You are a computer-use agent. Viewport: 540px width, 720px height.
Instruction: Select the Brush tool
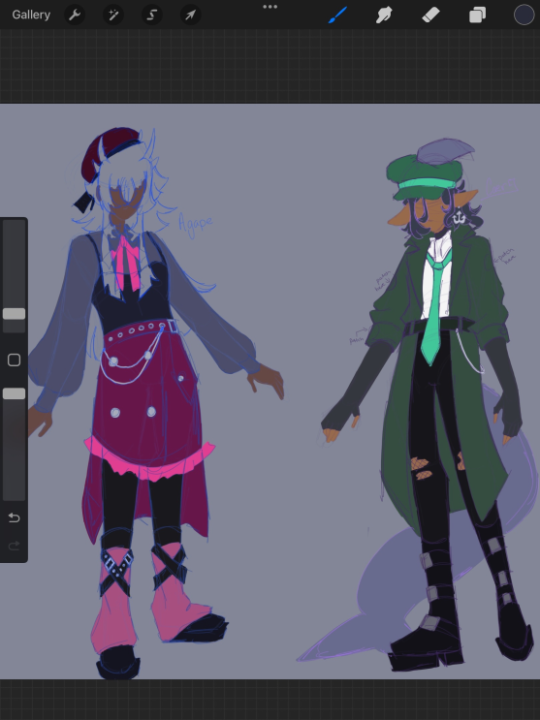[x=338, y=15]
